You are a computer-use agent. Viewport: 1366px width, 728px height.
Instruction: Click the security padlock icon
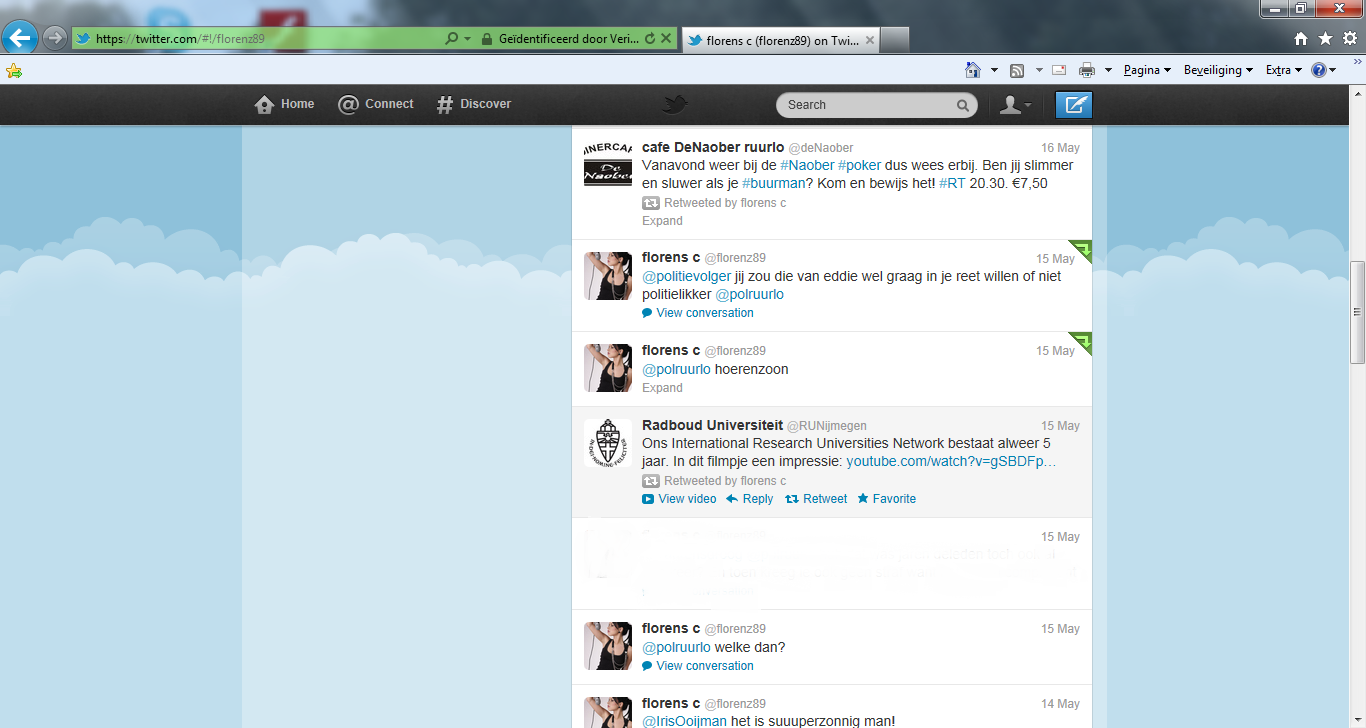click(486, 39)
